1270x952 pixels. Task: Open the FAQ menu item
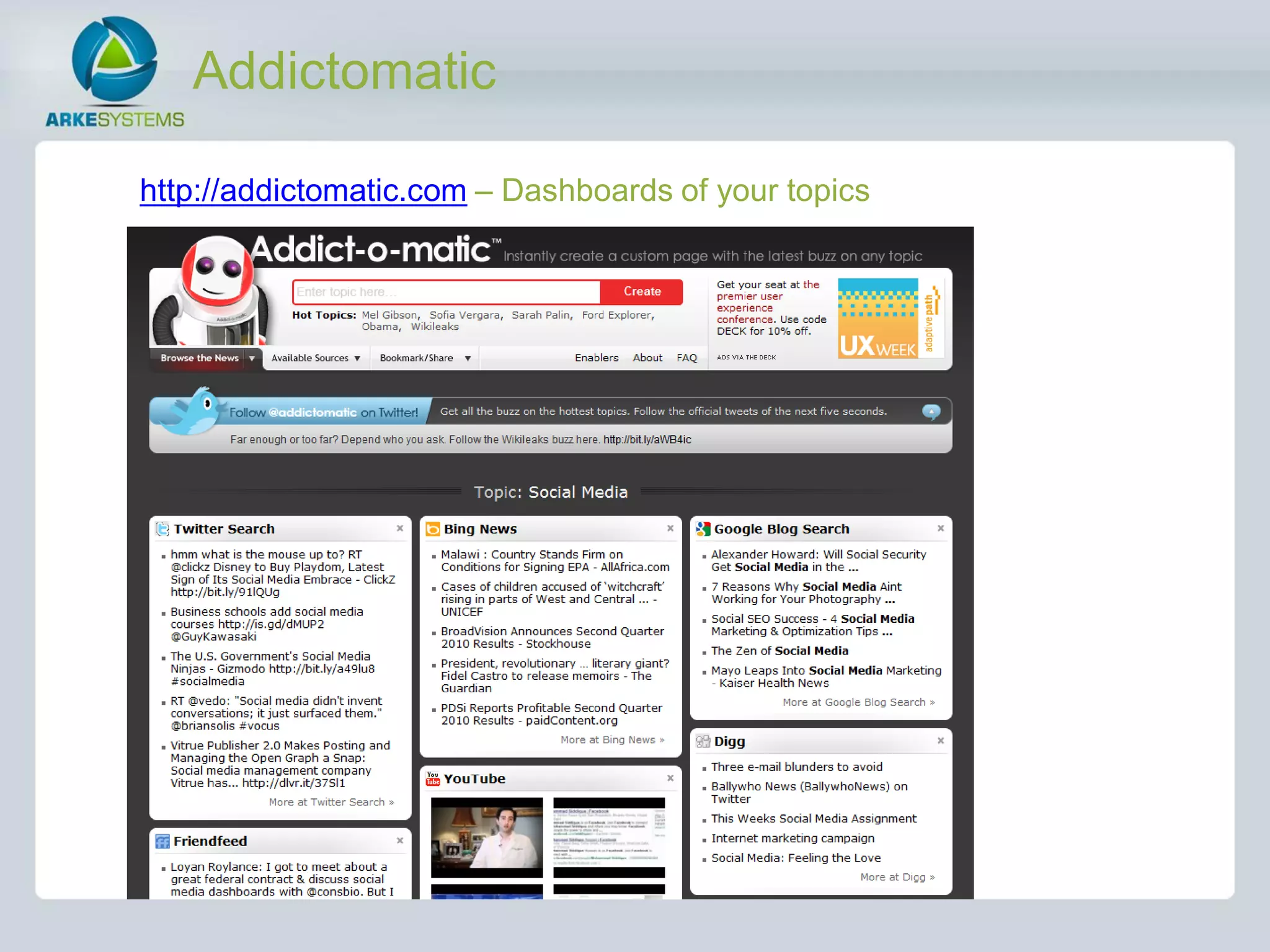pos(686,358)
